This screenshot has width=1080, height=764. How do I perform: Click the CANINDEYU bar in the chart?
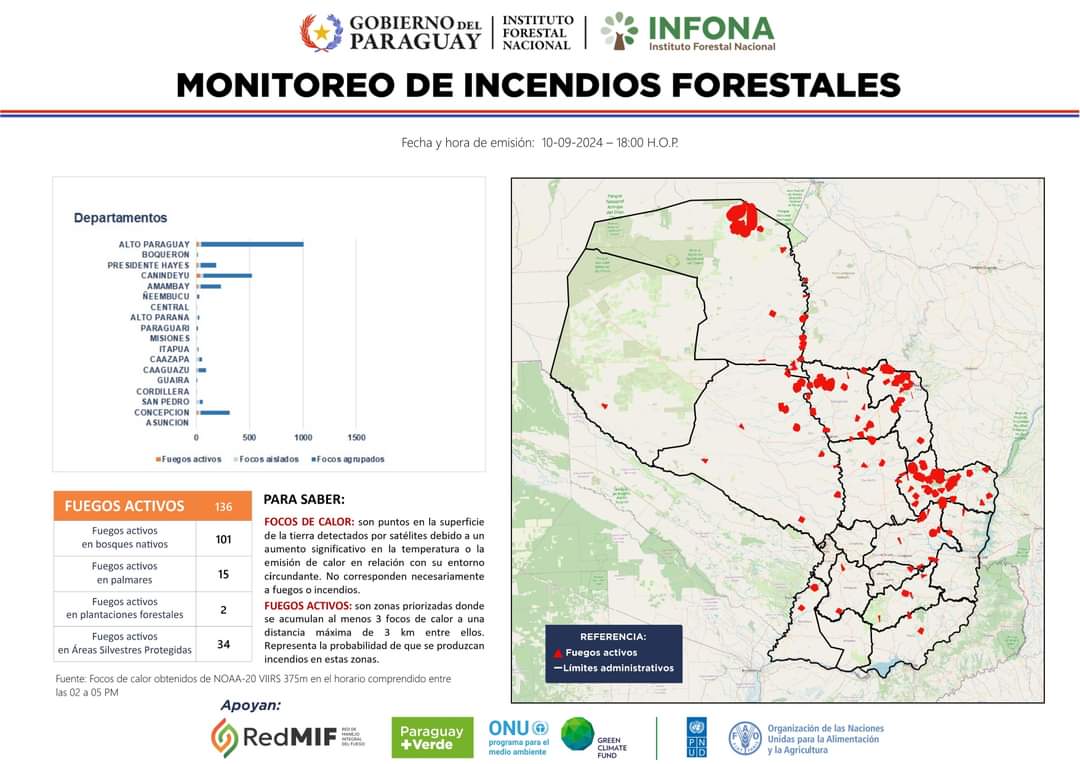click(227, 276)
